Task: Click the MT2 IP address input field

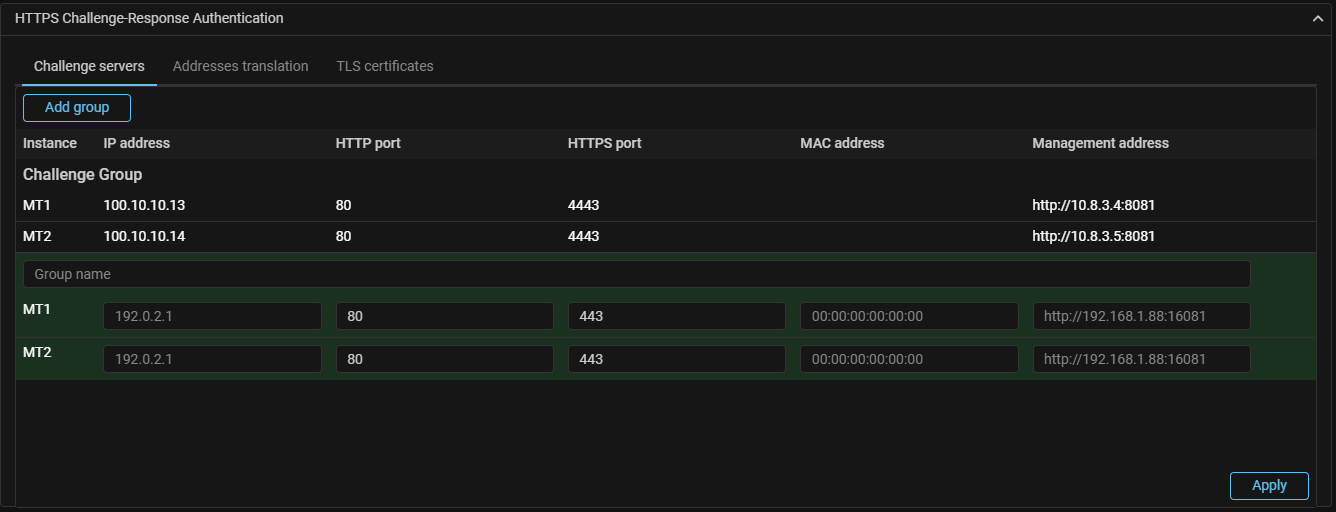Action: (212, 359)
